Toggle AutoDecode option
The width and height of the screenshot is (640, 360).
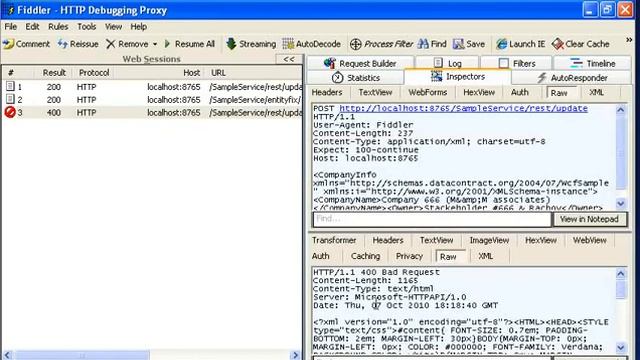(x=311, y=44)
